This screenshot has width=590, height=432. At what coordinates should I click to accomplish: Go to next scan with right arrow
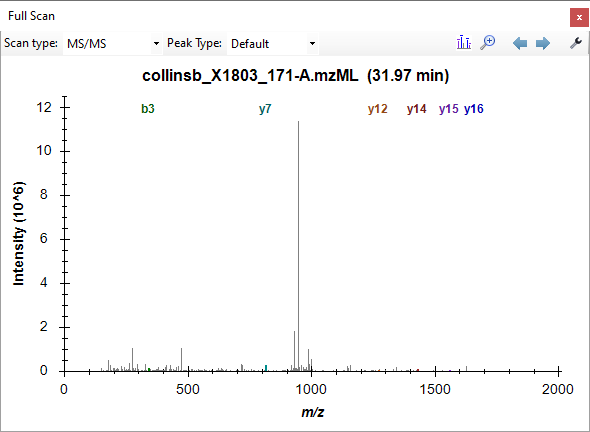pos(543,43)
